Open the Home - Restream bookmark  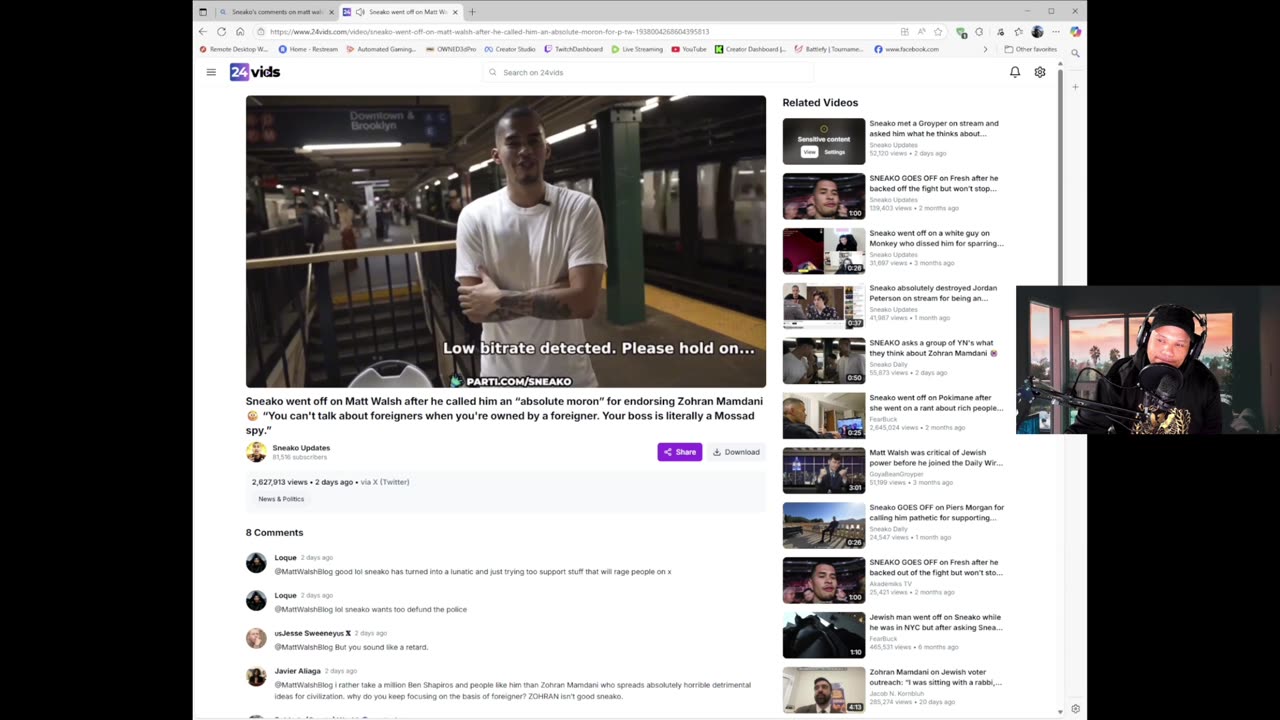coord(308,49)
